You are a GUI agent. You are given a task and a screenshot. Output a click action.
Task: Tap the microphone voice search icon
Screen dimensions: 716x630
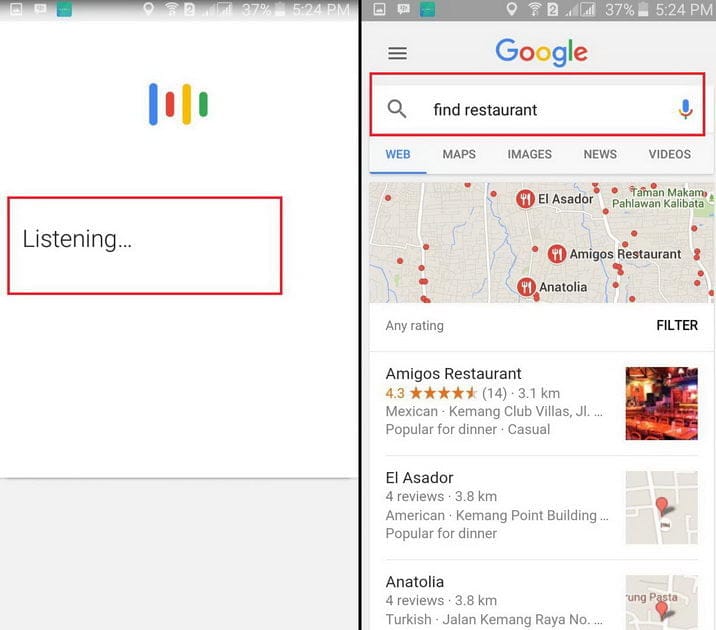pos(685,109)
